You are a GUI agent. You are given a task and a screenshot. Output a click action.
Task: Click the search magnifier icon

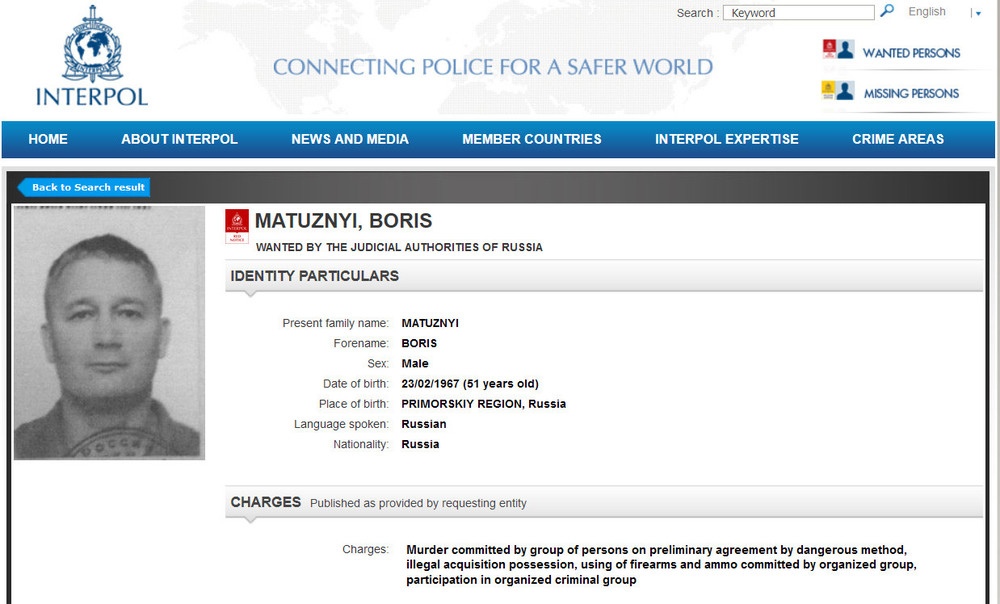[x=887, y=11]
